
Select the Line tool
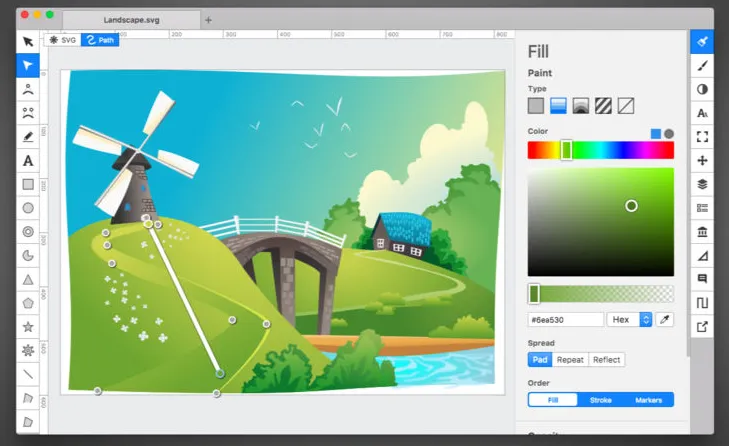point(28,374)
